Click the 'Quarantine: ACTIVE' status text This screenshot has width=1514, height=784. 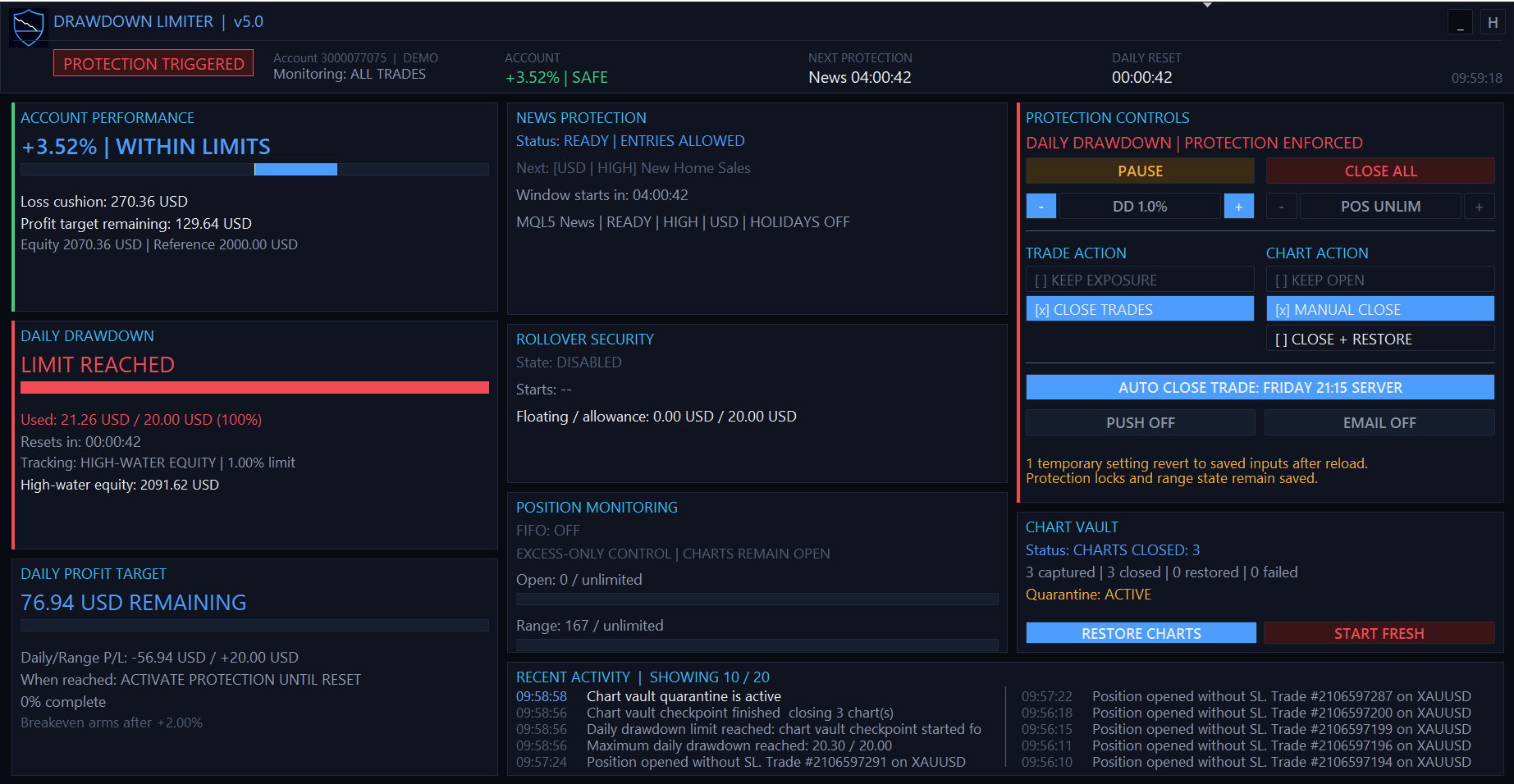pyautogui.click(x=1088, y=595)
